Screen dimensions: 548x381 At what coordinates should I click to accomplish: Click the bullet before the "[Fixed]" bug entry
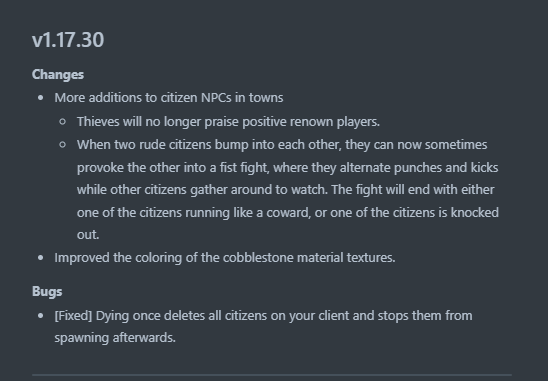pyautogui.click(x=41, y=316)
